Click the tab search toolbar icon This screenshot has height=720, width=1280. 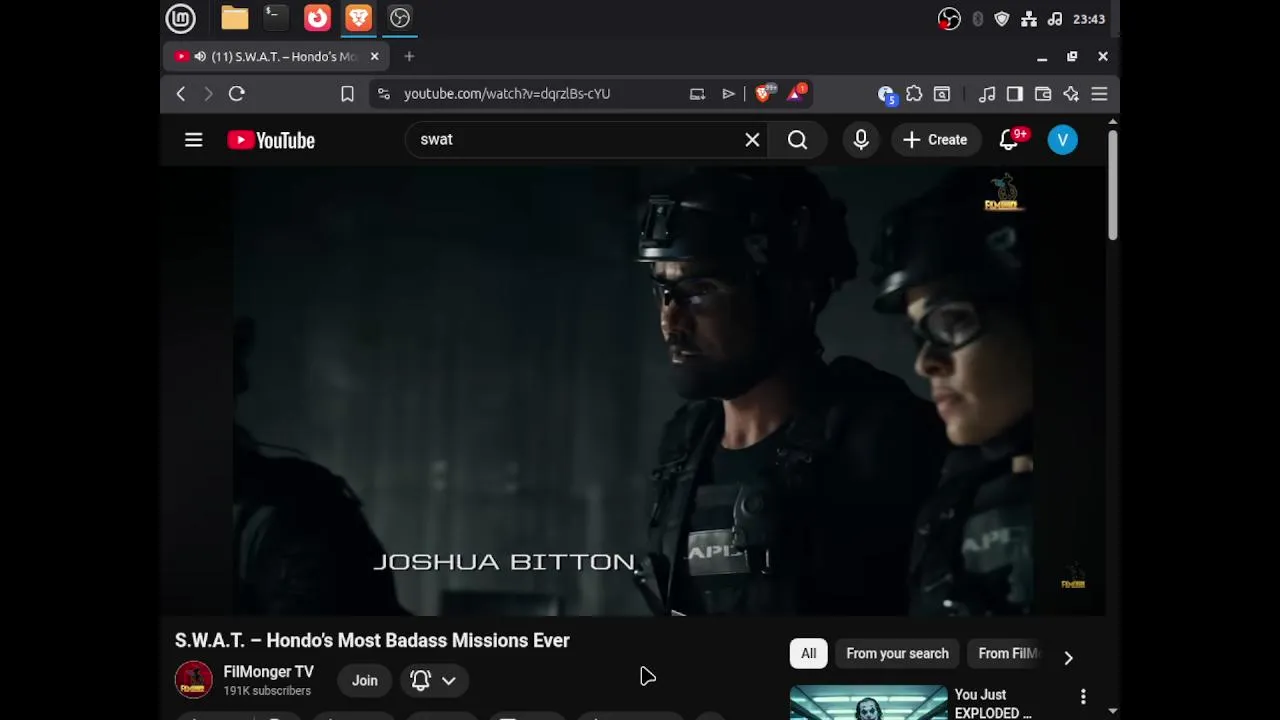[x=942, y=94]
